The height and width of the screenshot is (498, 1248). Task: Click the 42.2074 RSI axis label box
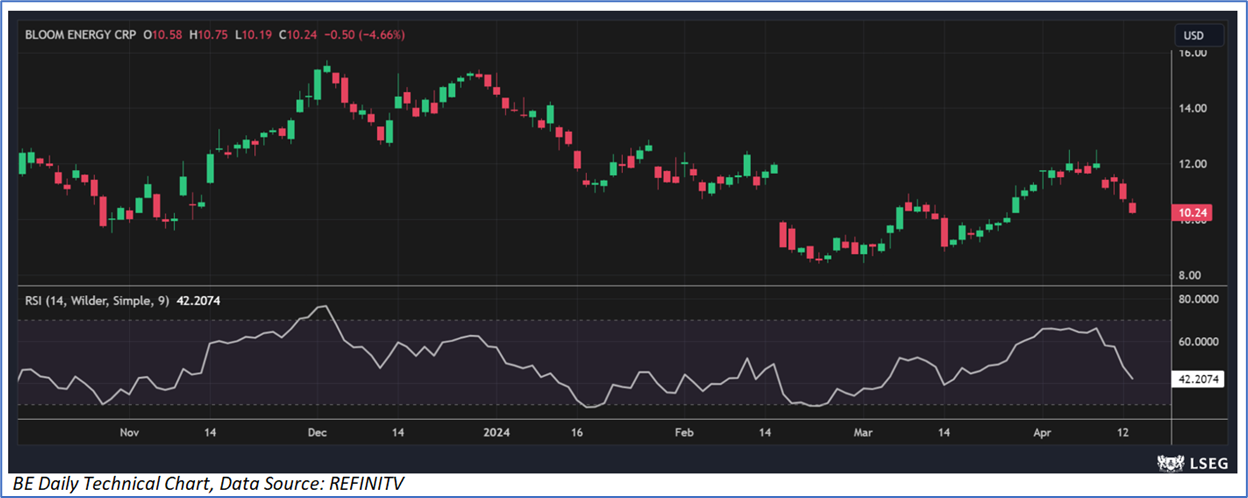pyautogui.click(x=1197, y=379)
